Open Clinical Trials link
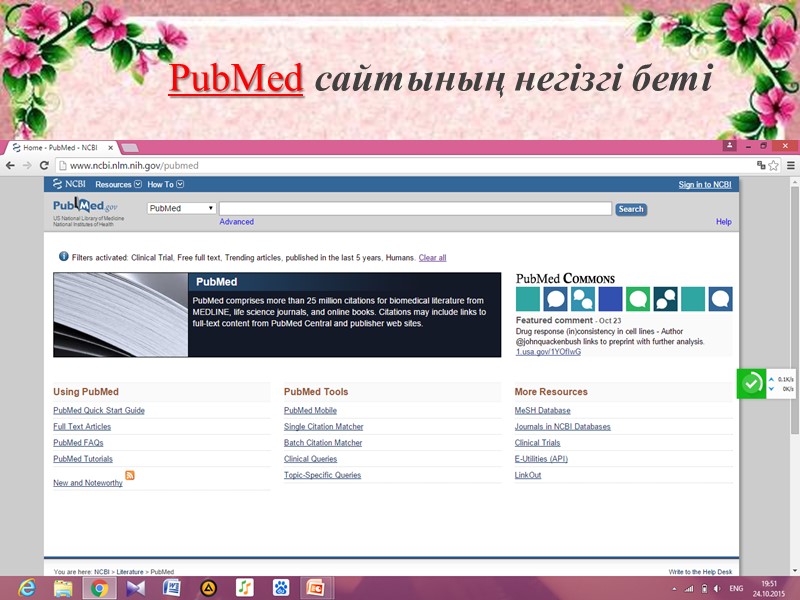The image size is (800, 600). coord(537,443)
